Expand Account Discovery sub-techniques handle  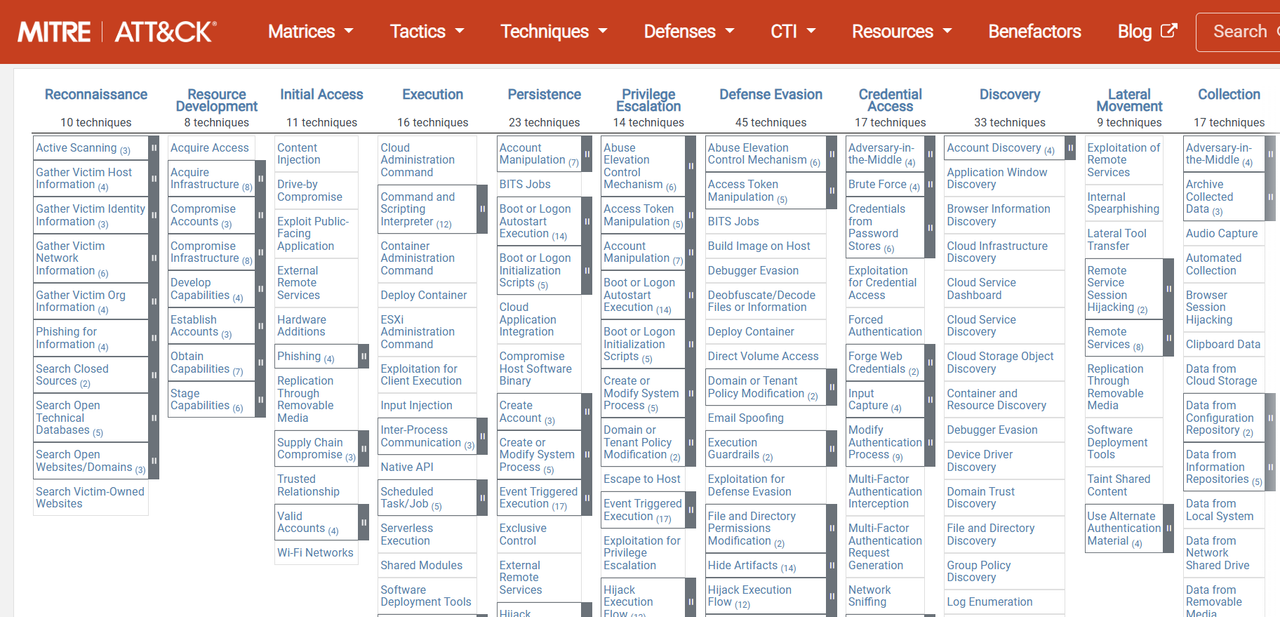click(1071, 148)
